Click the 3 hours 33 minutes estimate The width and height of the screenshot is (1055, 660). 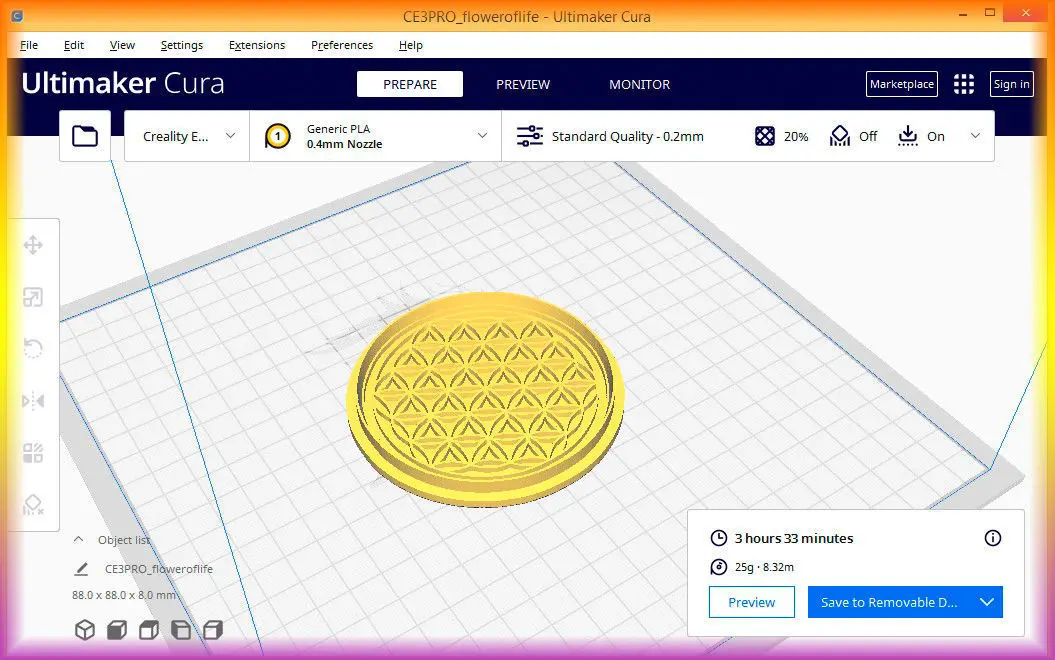[794, 538]
